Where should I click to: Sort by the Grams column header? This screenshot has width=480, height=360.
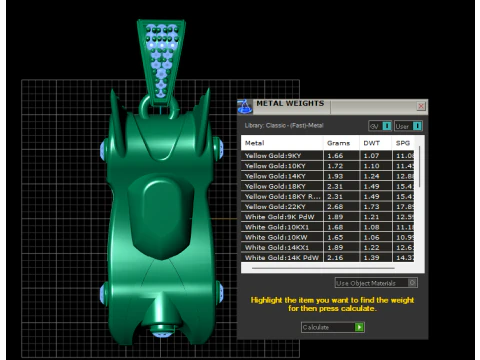click(x=341, y=143)
